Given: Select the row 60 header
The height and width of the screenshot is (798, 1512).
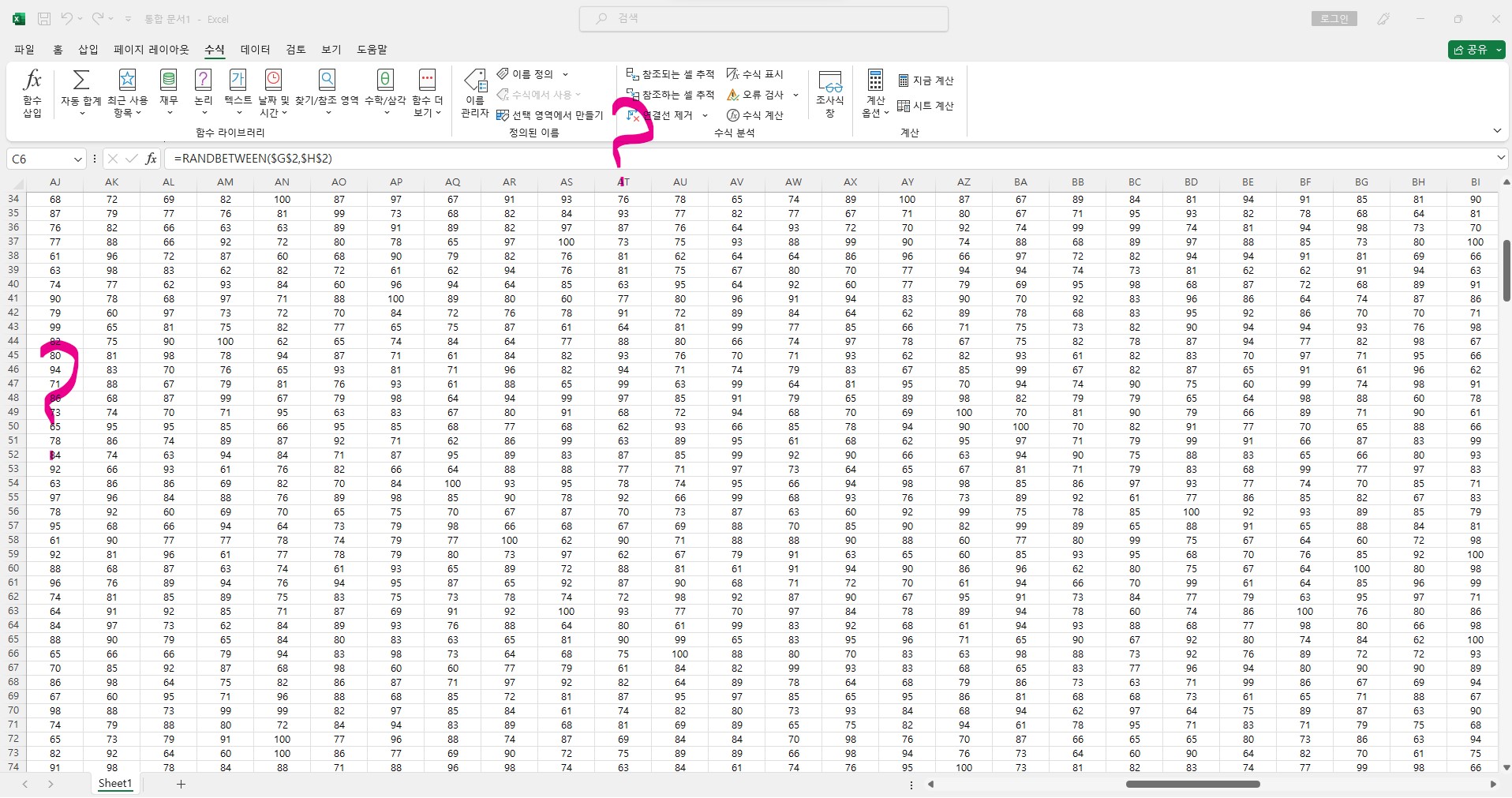Looking at the screenshot, I should coord(13,568).
